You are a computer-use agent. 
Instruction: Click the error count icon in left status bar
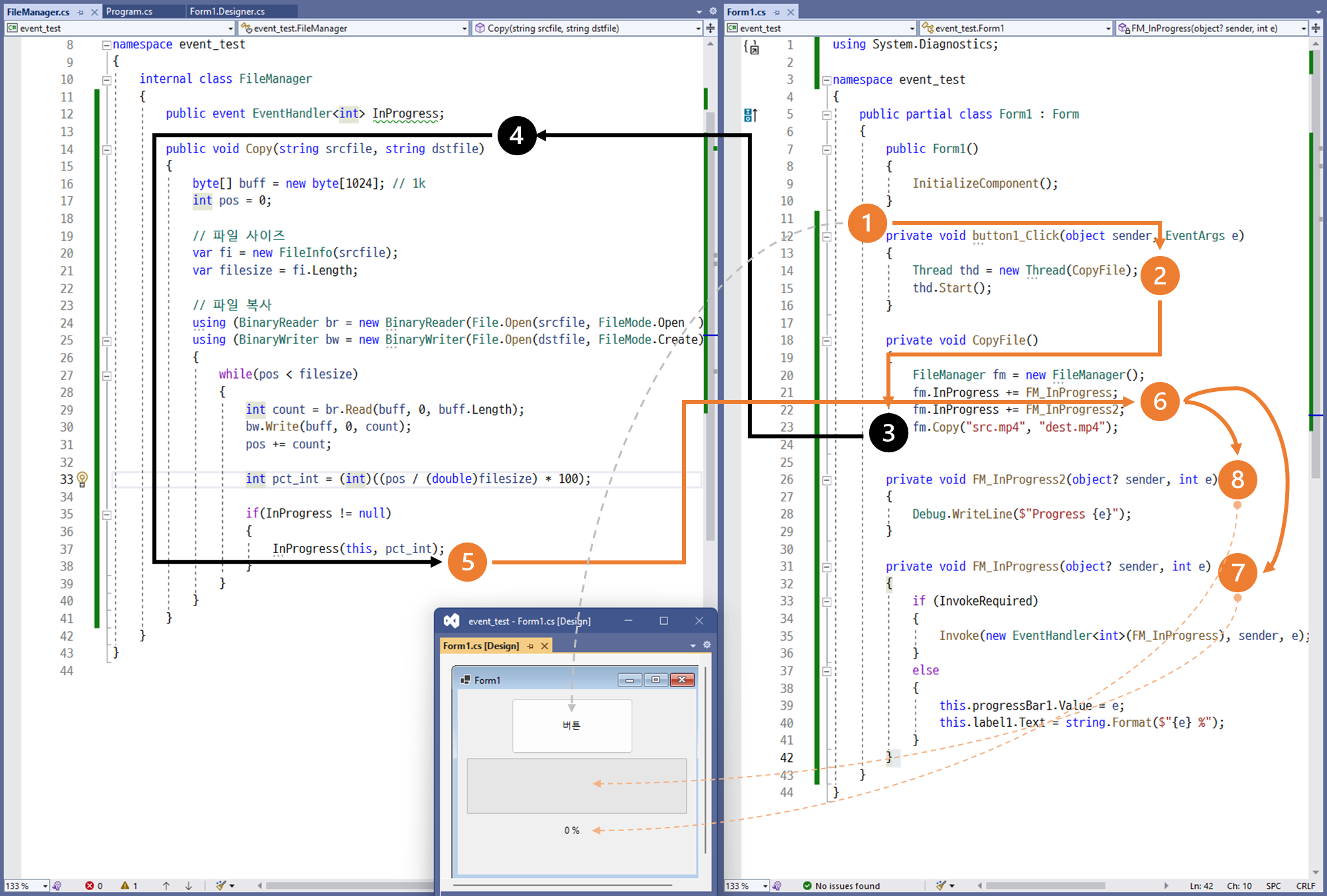click(x=90, y=885)
